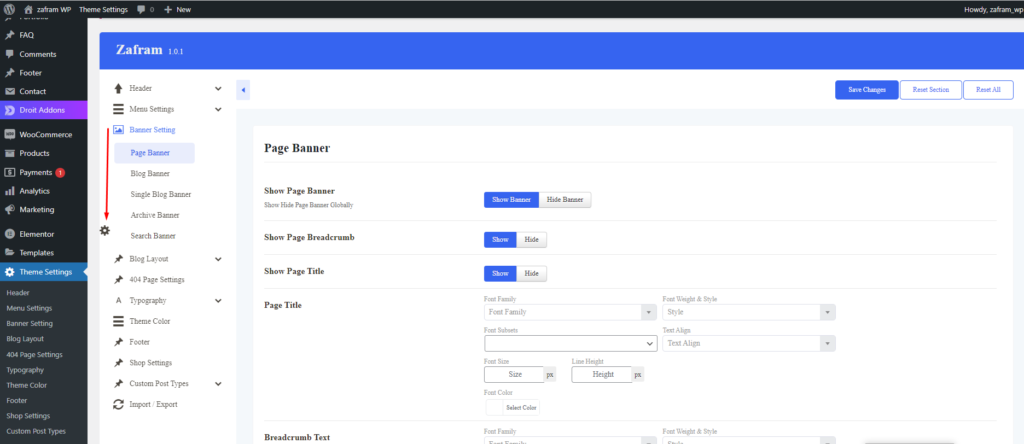The image size is (1024, 444).
Task: Click the Save Changes button
Action: pyautogui.click(x=866, y=90)
